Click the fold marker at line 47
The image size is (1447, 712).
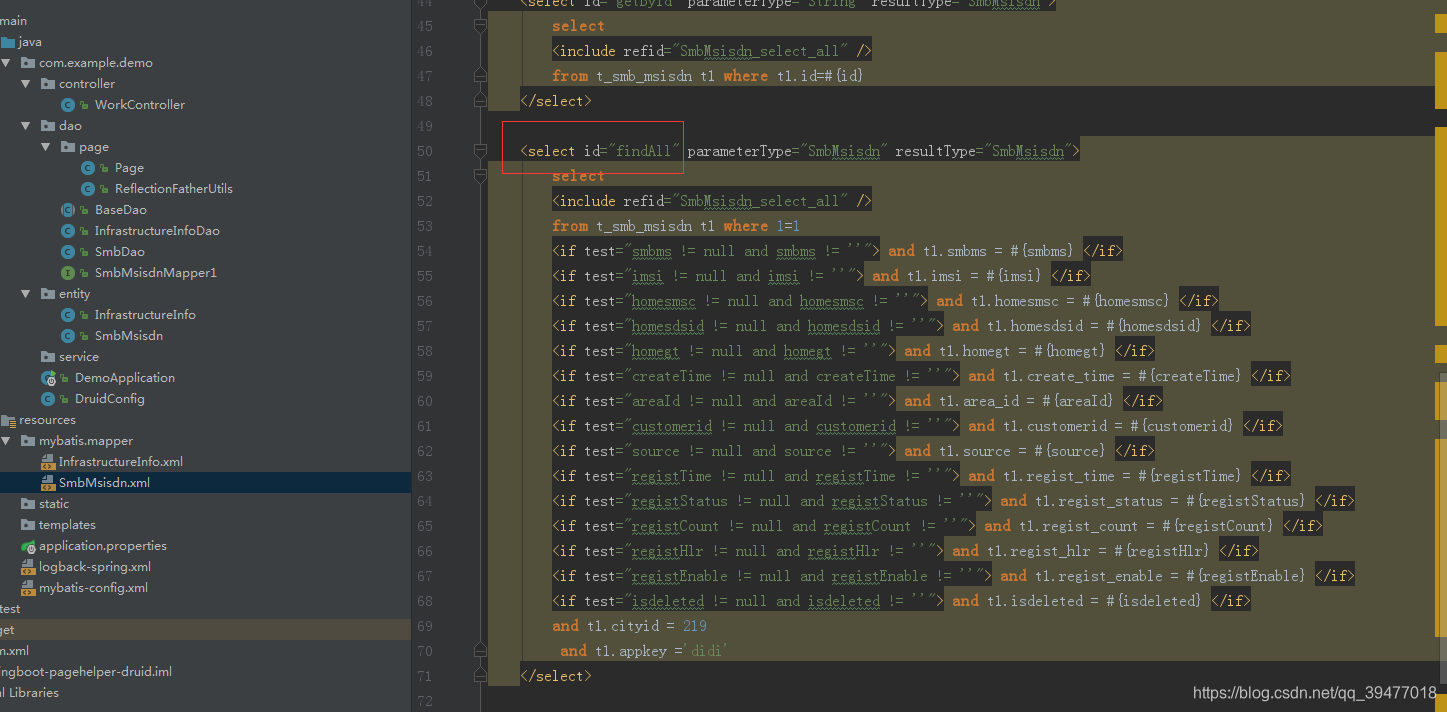[480, 76]
